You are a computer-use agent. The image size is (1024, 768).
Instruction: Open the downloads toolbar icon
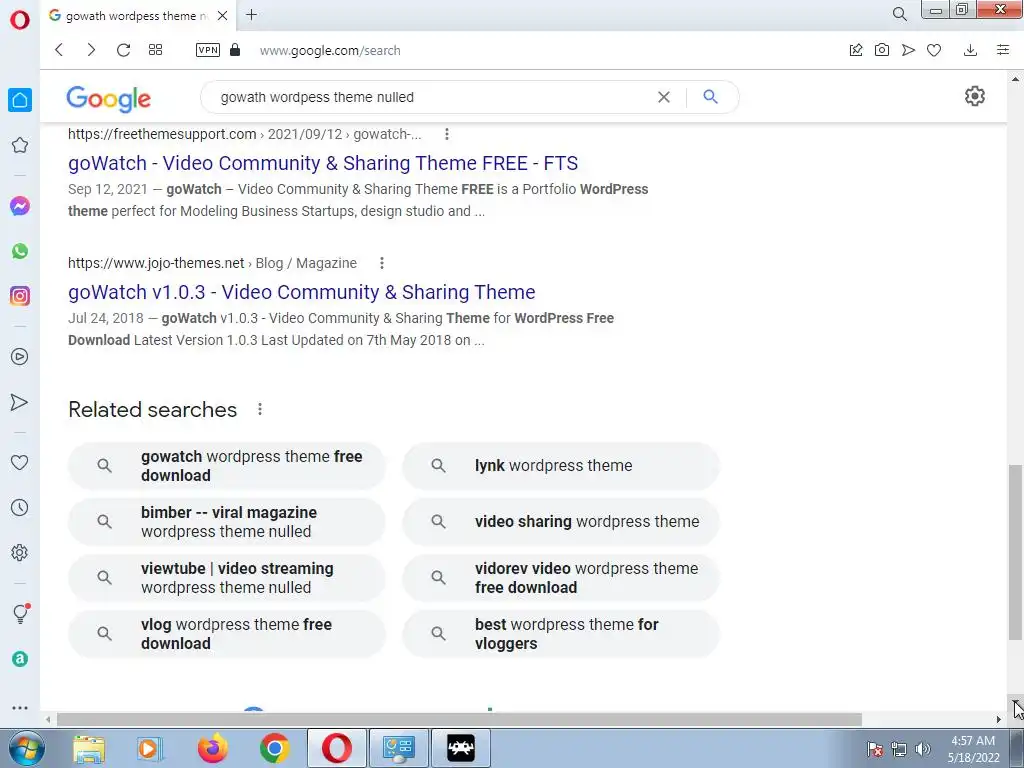pyautogui.click(x=970, y=50)
